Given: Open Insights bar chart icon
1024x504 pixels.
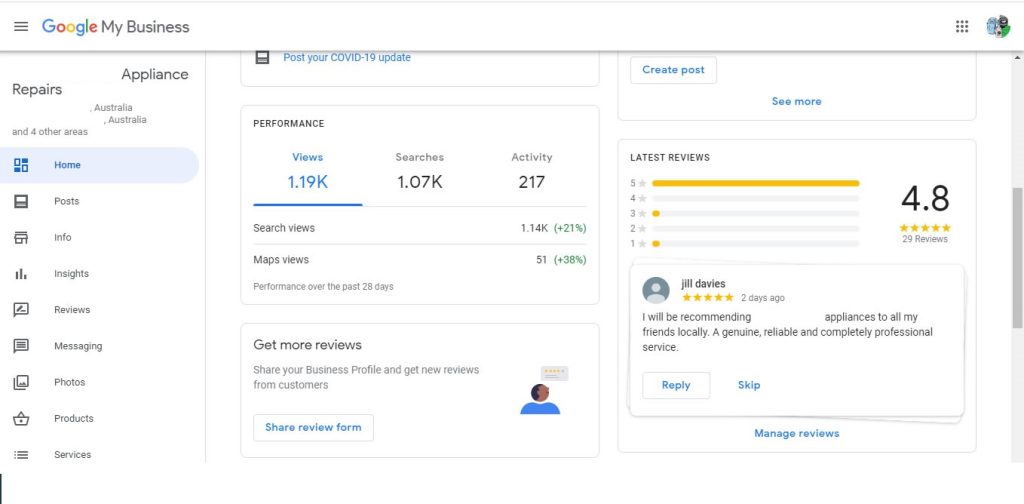Looking at the screenshot, I should 21,274.
